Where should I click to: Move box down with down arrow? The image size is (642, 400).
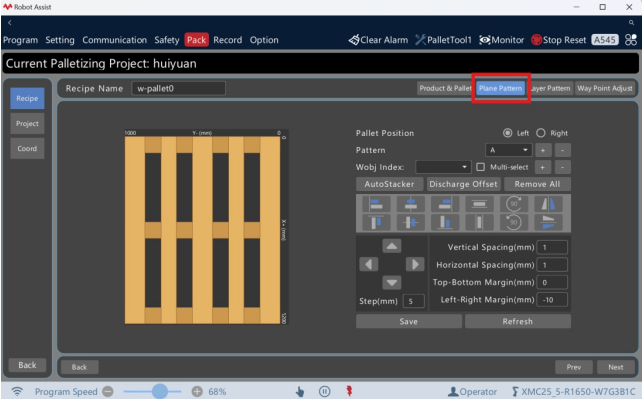coord(391,282)
